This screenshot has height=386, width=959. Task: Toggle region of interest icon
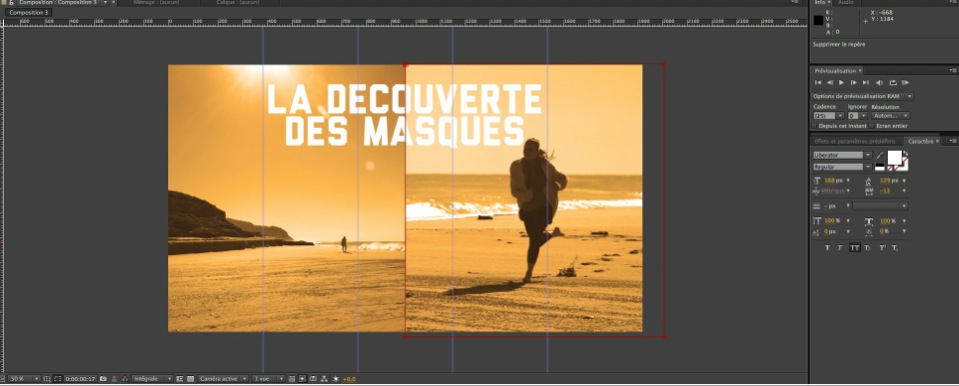pyautogui.click(x=179, y=379)
